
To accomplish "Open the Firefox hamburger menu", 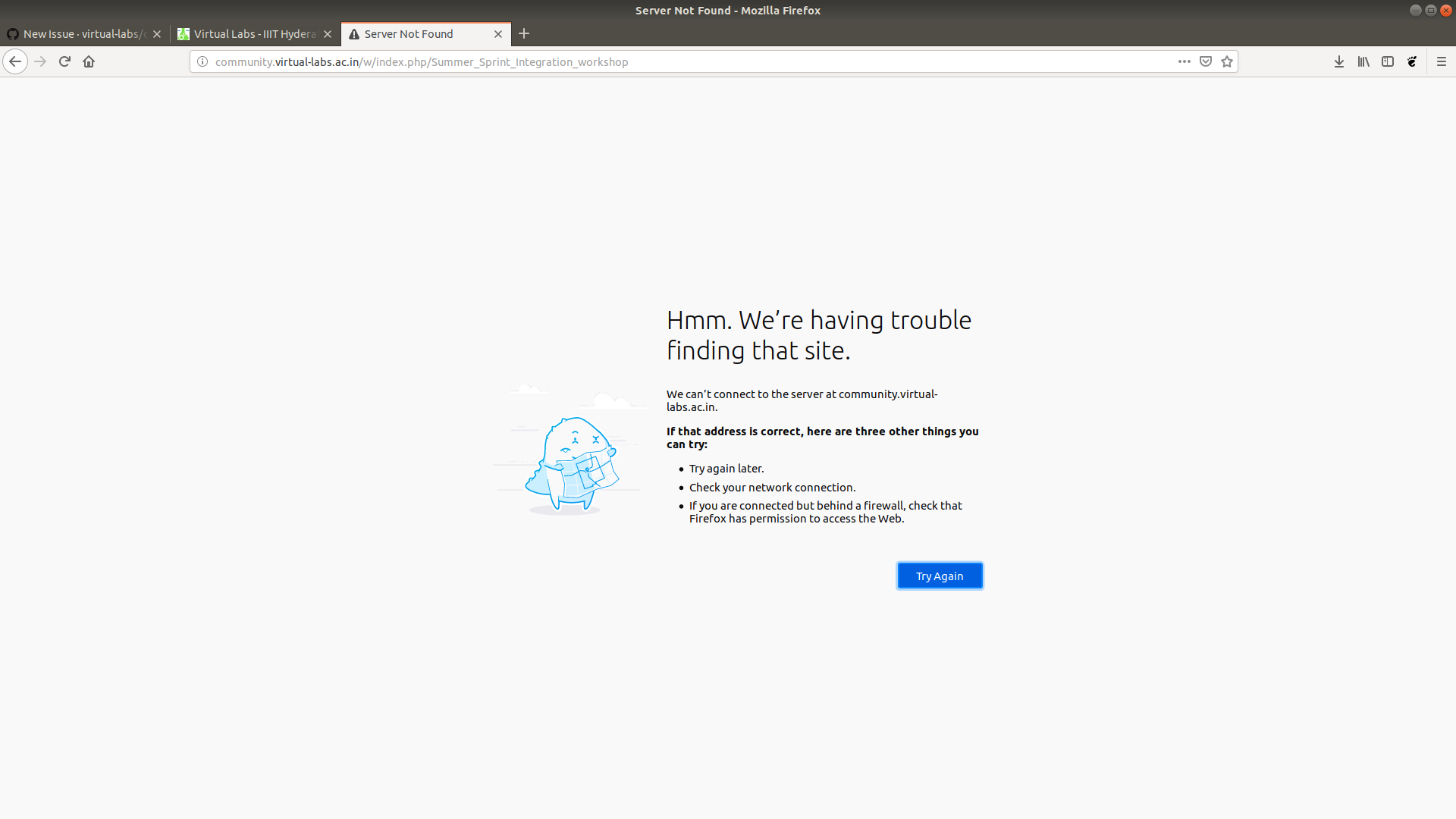I will (x=1442, y=61).
